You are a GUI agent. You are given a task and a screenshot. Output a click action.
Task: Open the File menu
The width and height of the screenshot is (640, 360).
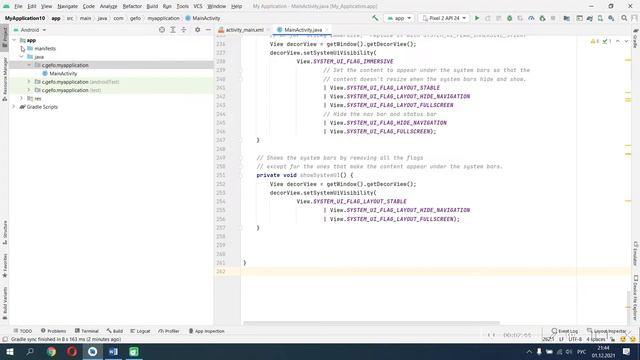click(18, 6)
